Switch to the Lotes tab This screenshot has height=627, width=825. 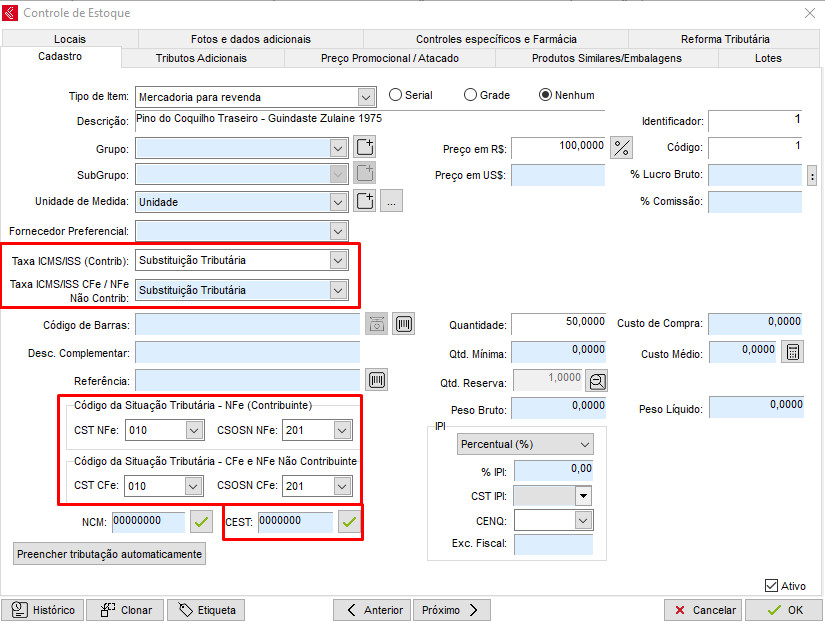tap(768, 58)
